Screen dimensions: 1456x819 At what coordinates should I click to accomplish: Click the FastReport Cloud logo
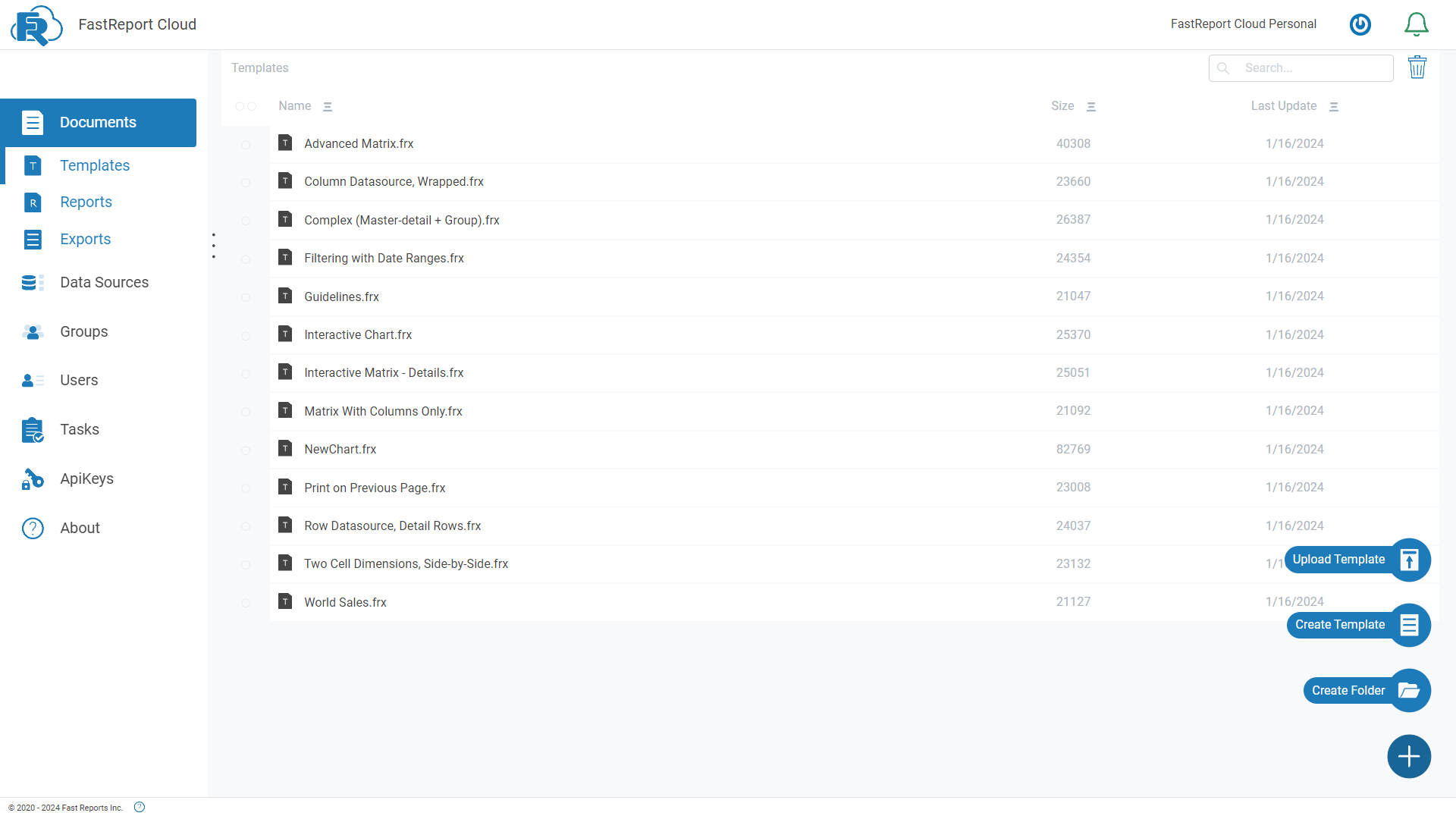click(x=36, y=25)
